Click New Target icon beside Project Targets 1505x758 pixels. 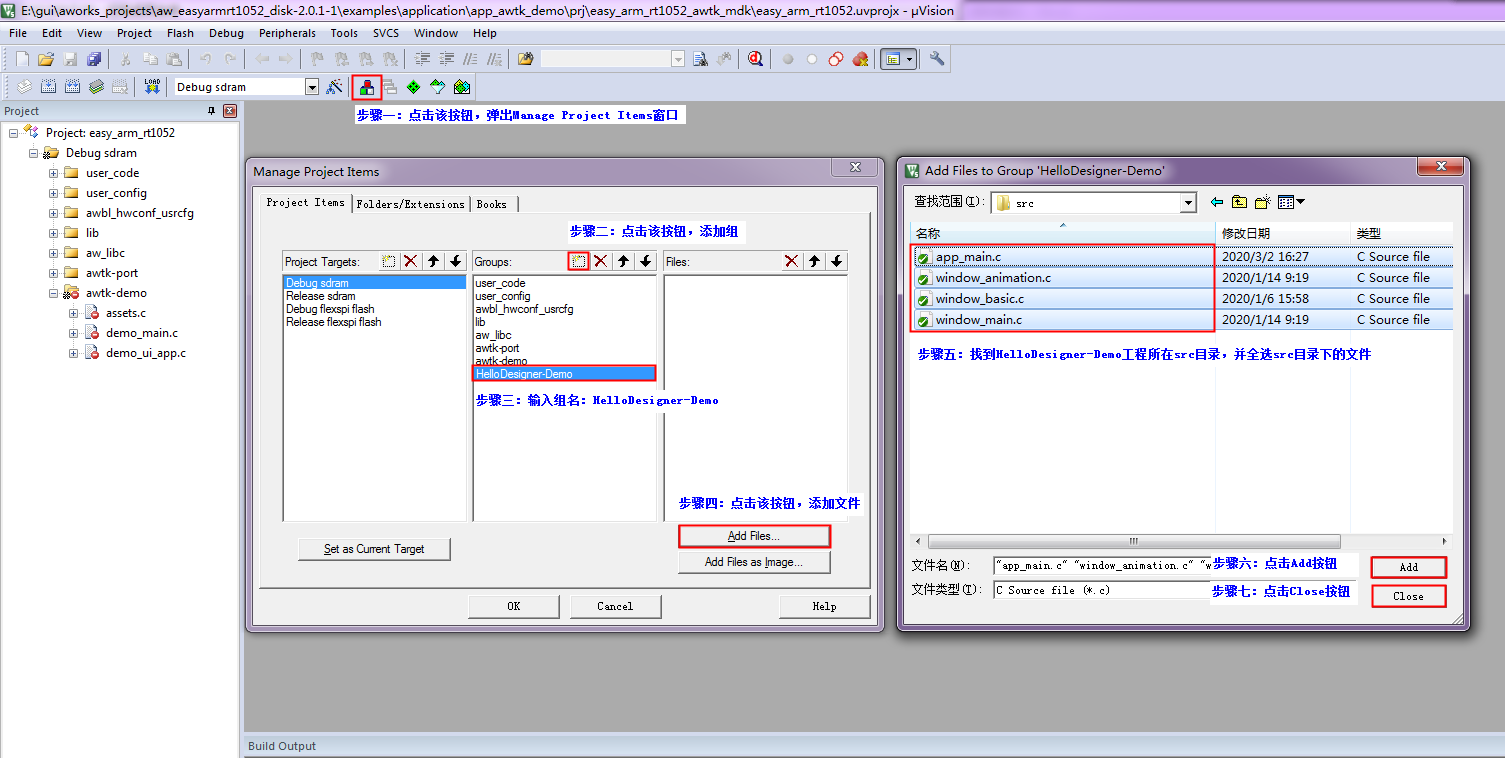point(389,261)
